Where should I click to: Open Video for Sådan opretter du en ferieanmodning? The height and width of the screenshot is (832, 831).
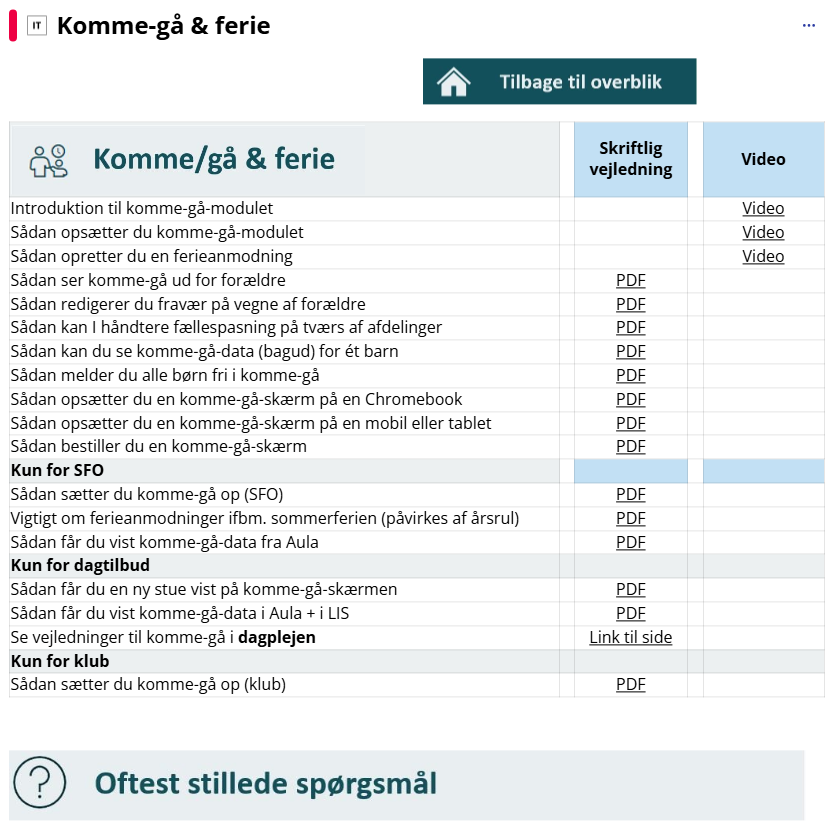[x=763, y=256]
